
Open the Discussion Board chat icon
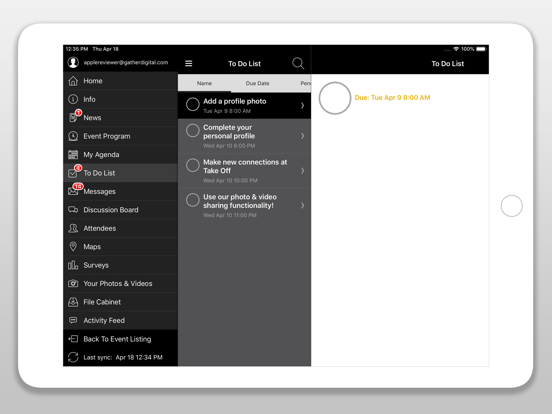pyautogui.click(x=73, y=210)
